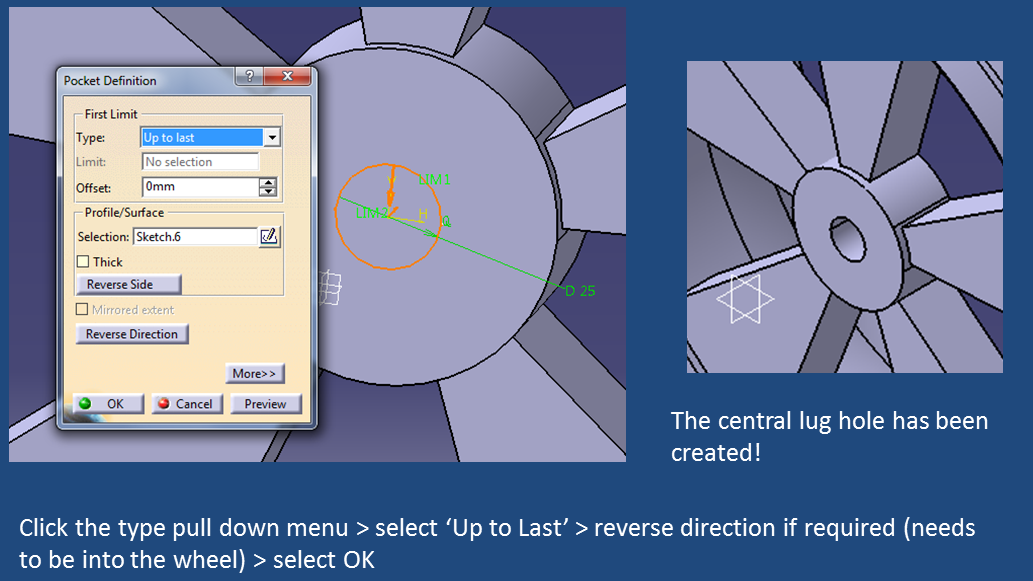Click the Preview button

pyautogui.click(x=266, y=403)
